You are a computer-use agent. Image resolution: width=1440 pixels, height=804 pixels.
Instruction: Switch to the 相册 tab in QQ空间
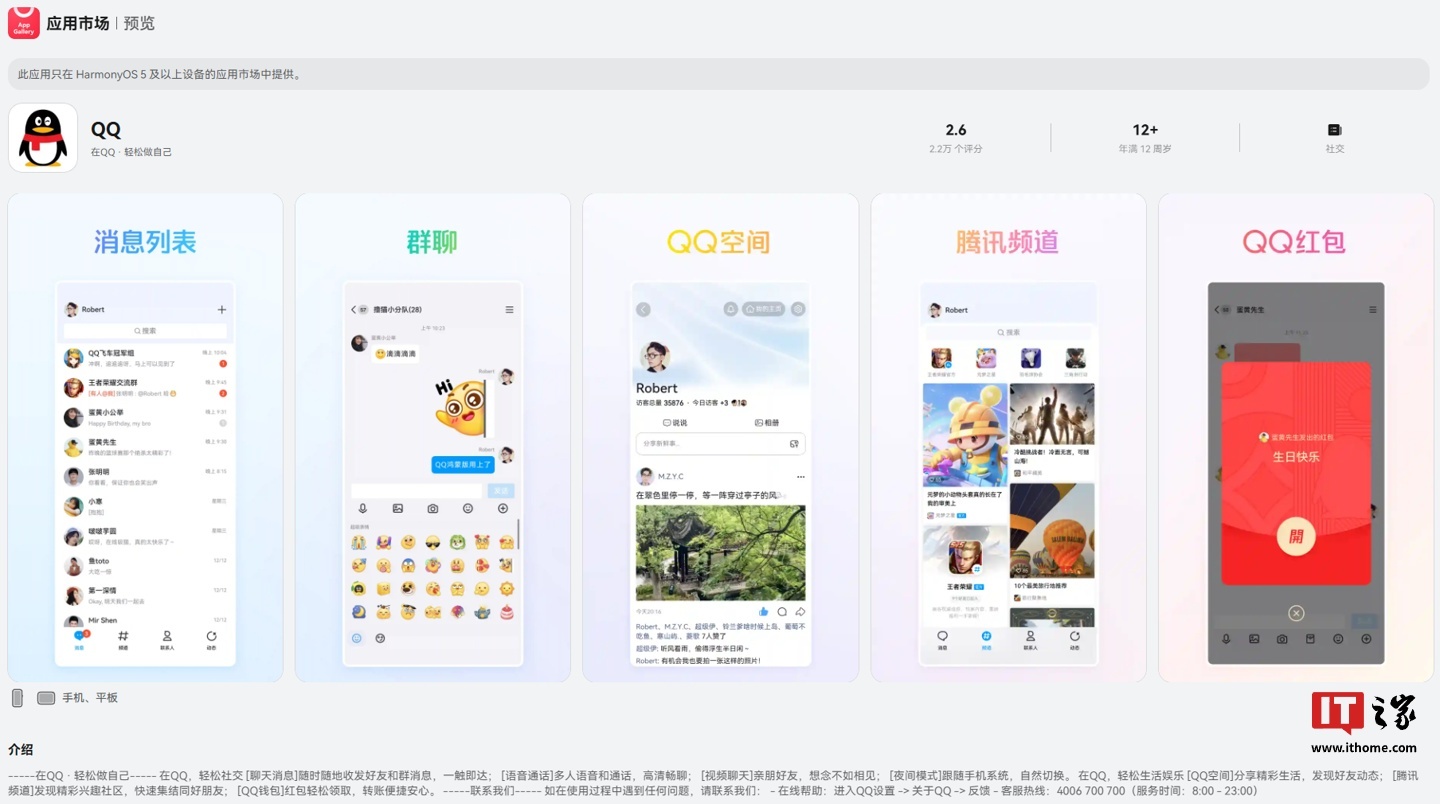767,423
